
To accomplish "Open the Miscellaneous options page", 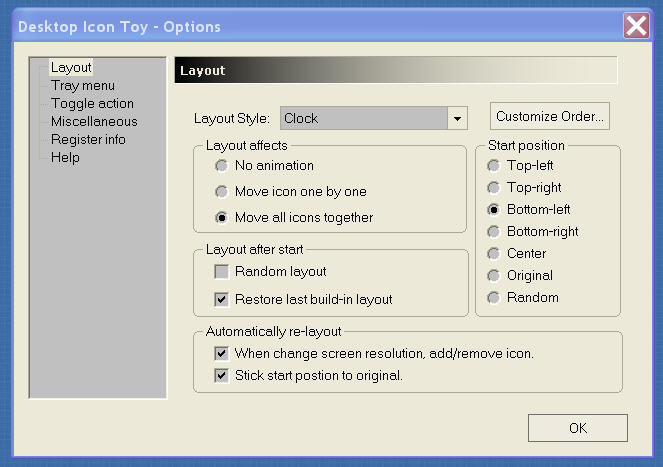I will click(94, 121).
